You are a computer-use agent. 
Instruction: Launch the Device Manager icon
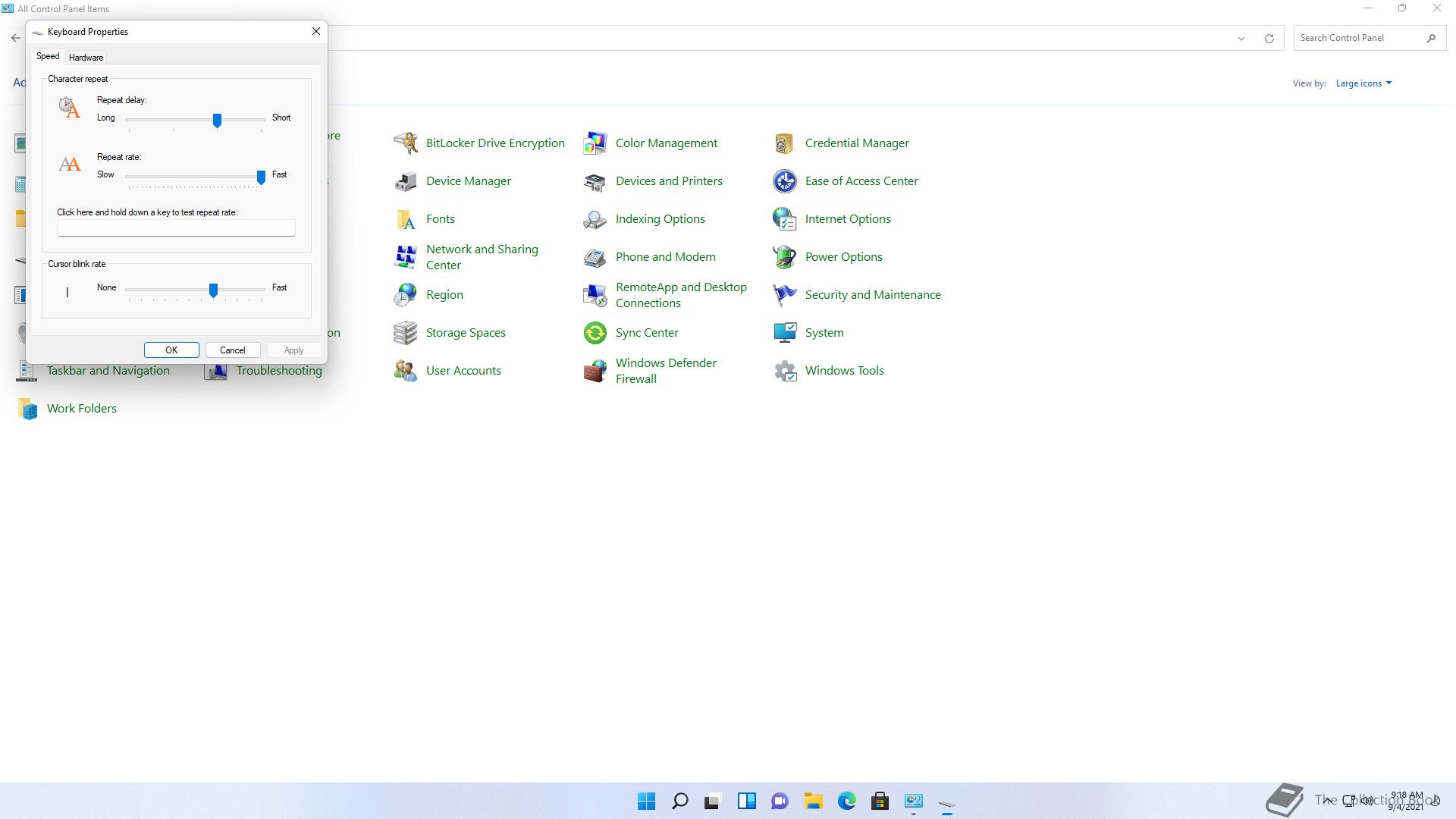[x=406, y=180]
